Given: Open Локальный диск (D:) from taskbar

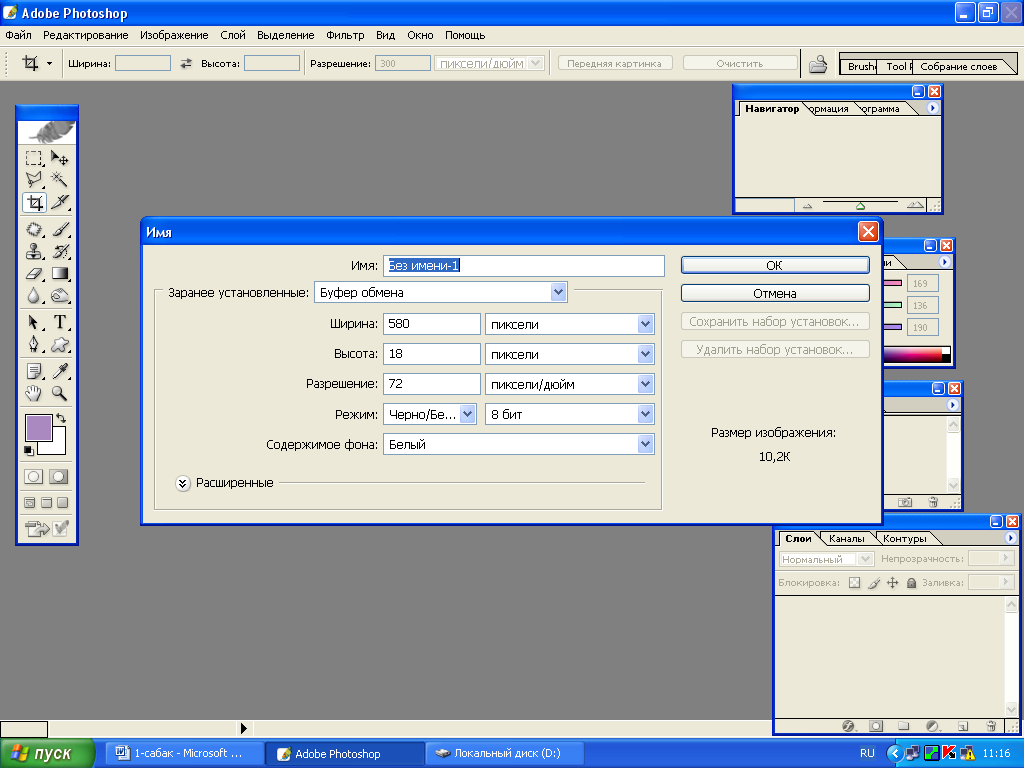Looking at the screenshot, I should [x=506, y=753].
